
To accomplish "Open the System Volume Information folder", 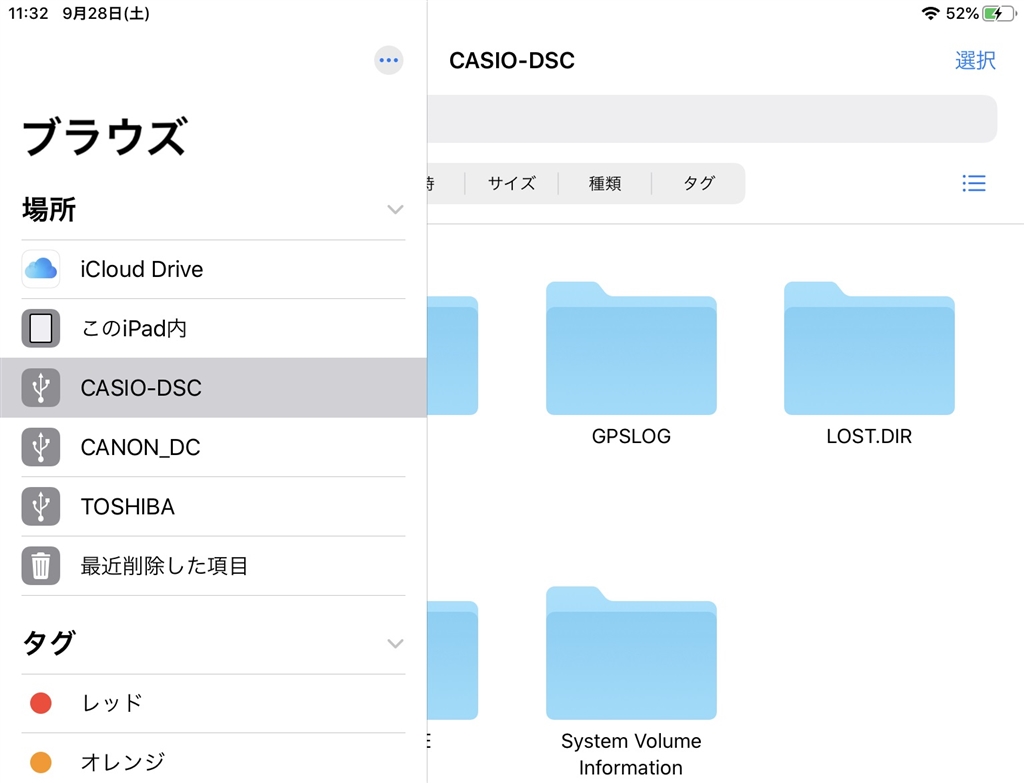I will [631, 653].
